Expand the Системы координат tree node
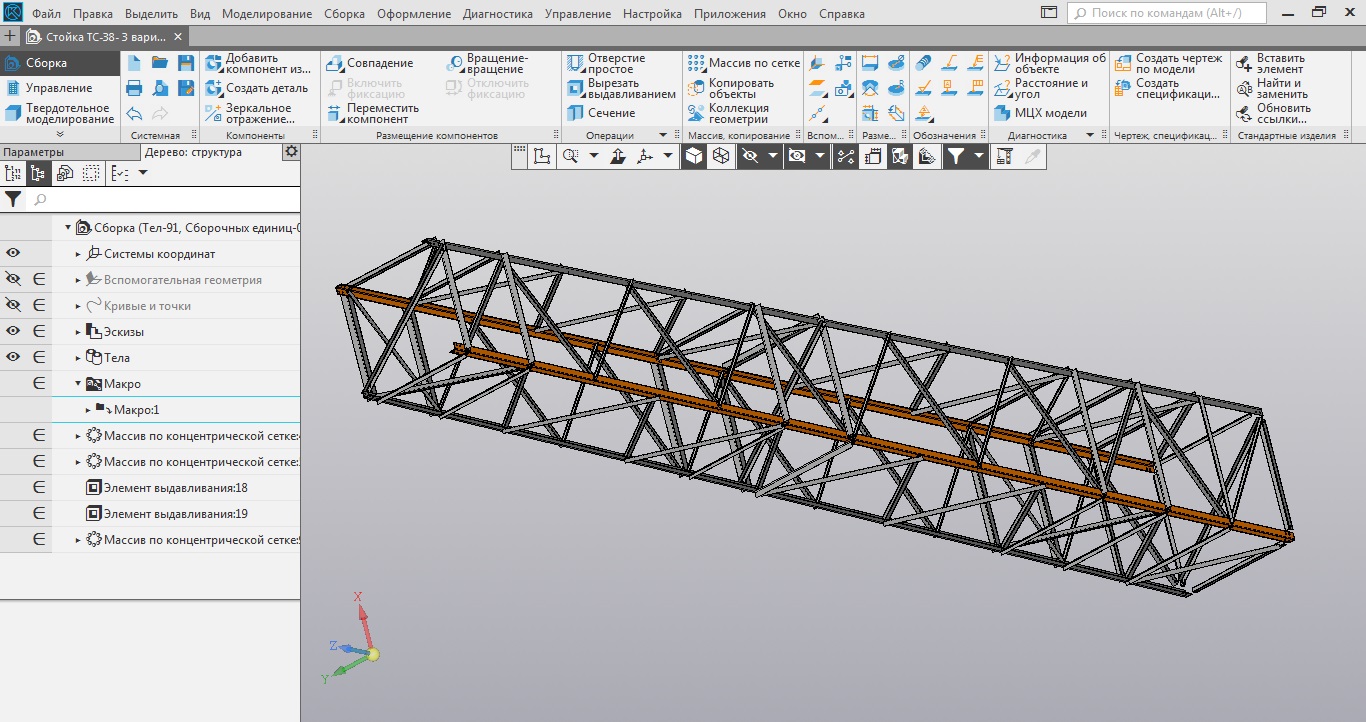The height and width of the screenshot is (722, 1366). click(x=79, y=254)
